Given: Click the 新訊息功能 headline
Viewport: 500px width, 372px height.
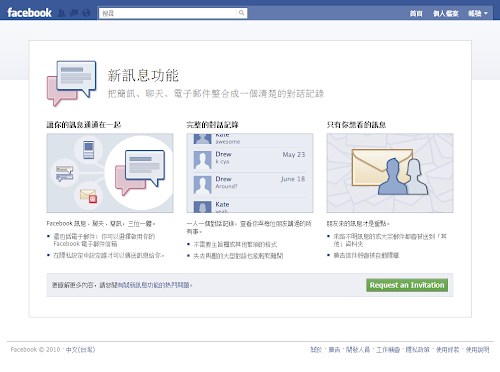Looking at the screenshot, I should coord(143,76).
